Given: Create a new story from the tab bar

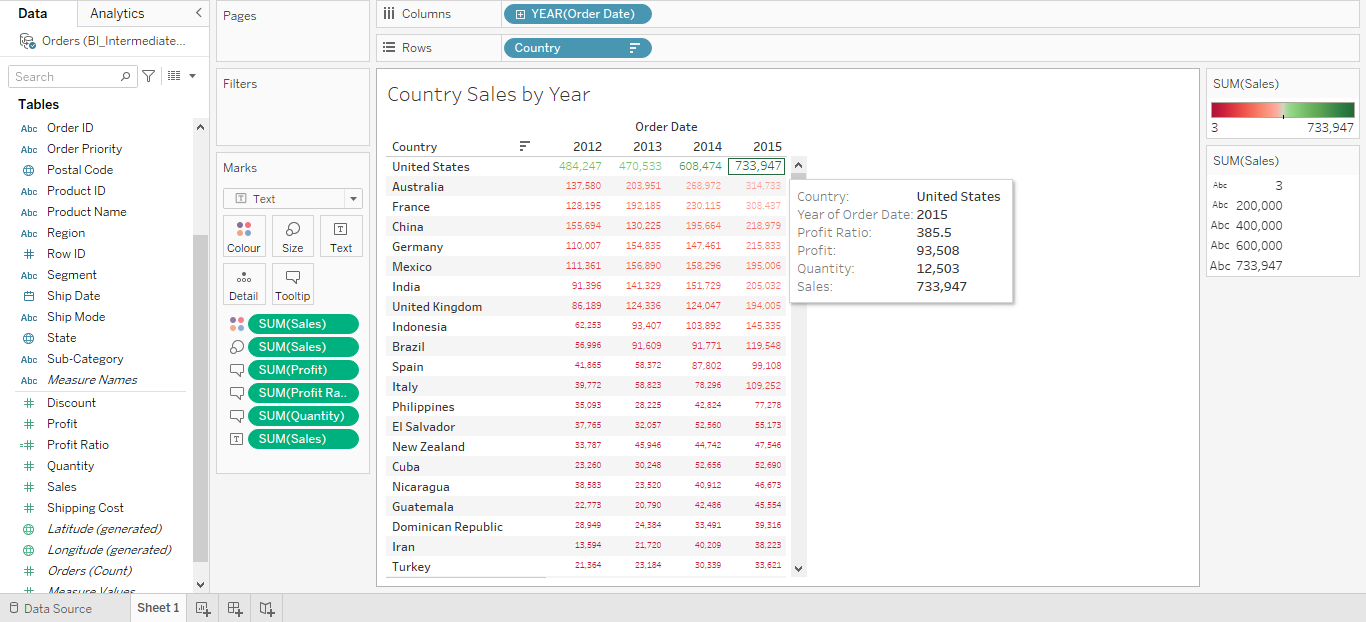Looking at the screenshot, I should 266,608.
